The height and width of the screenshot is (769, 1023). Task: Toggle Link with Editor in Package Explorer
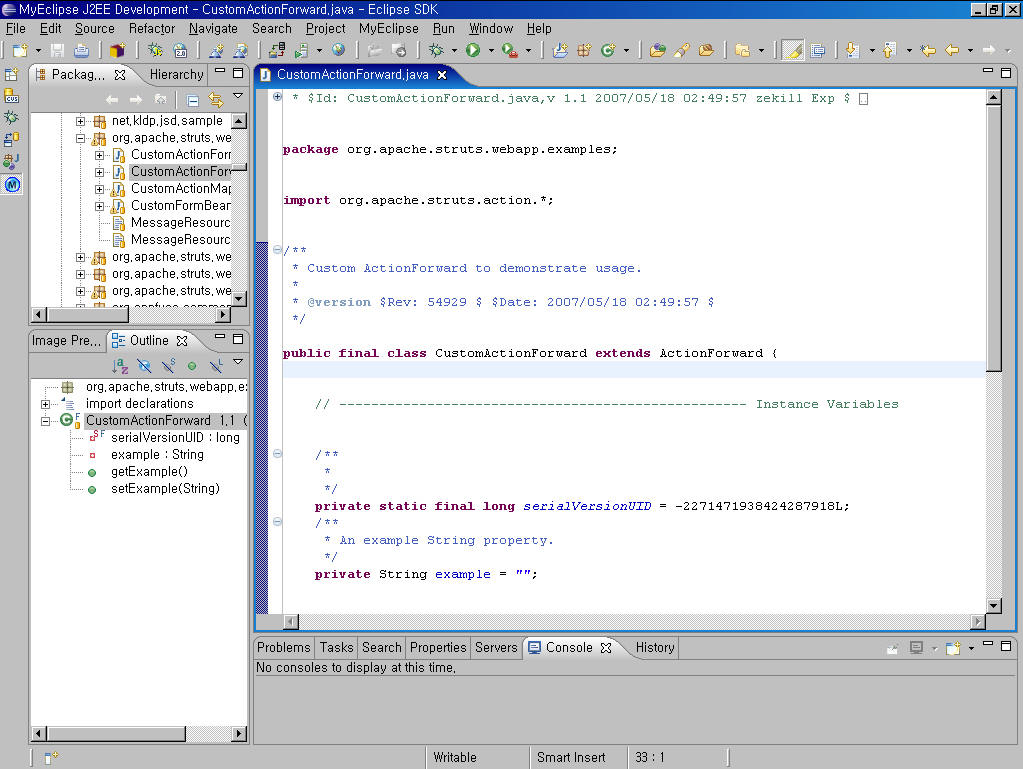215,100
